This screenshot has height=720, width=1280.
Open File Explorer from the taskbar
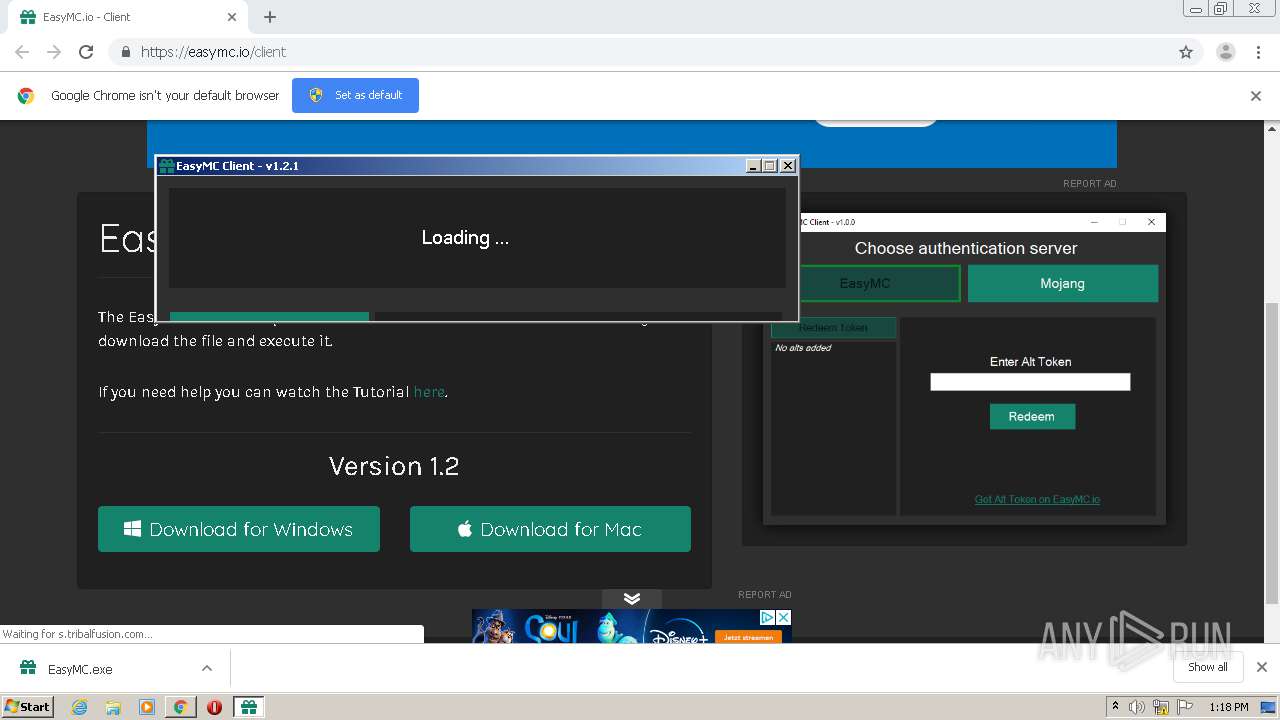[x=113, y=707]
